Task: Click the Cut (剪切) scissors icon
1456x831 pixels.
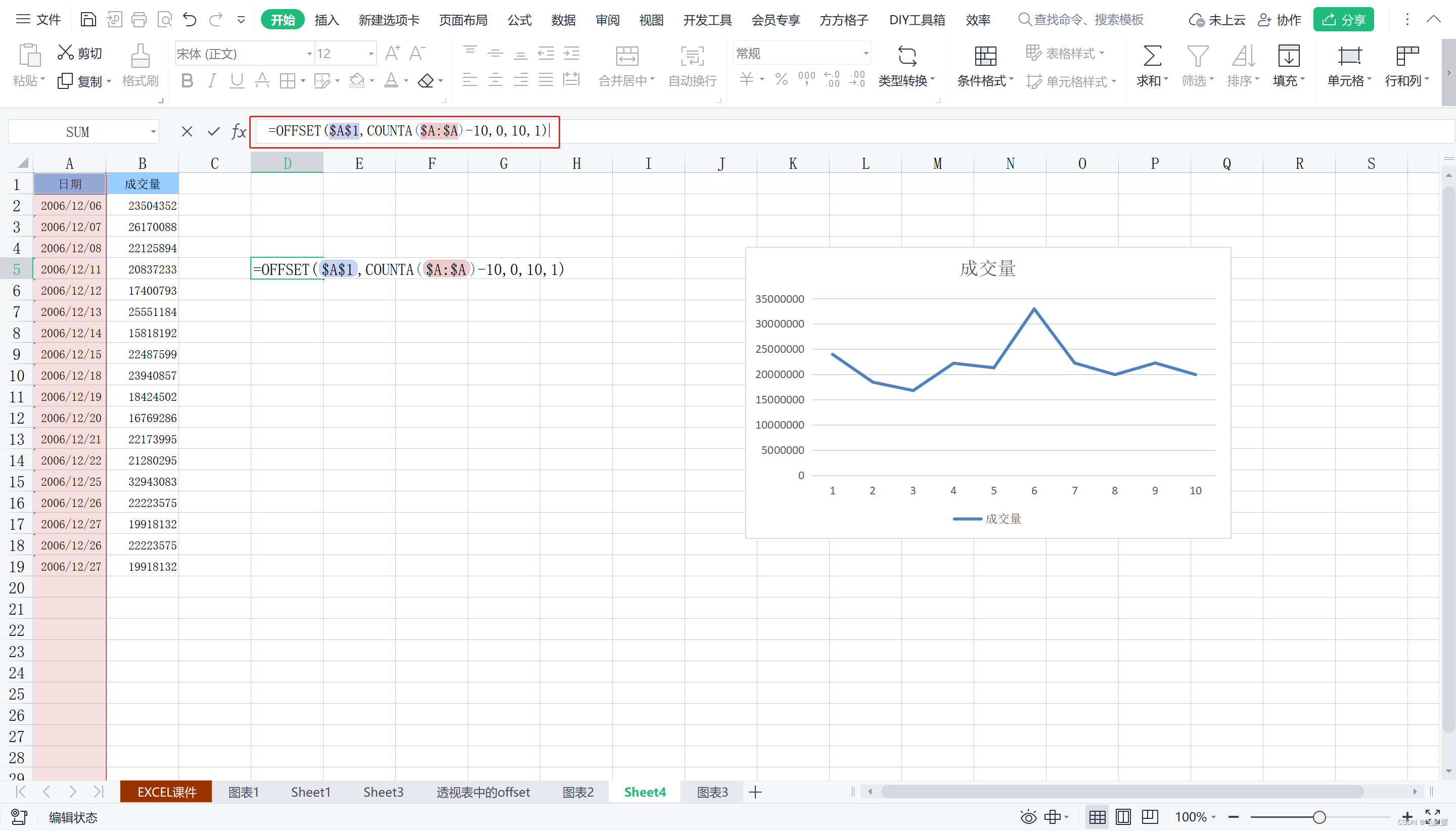Action: click(x=65, y=53)
